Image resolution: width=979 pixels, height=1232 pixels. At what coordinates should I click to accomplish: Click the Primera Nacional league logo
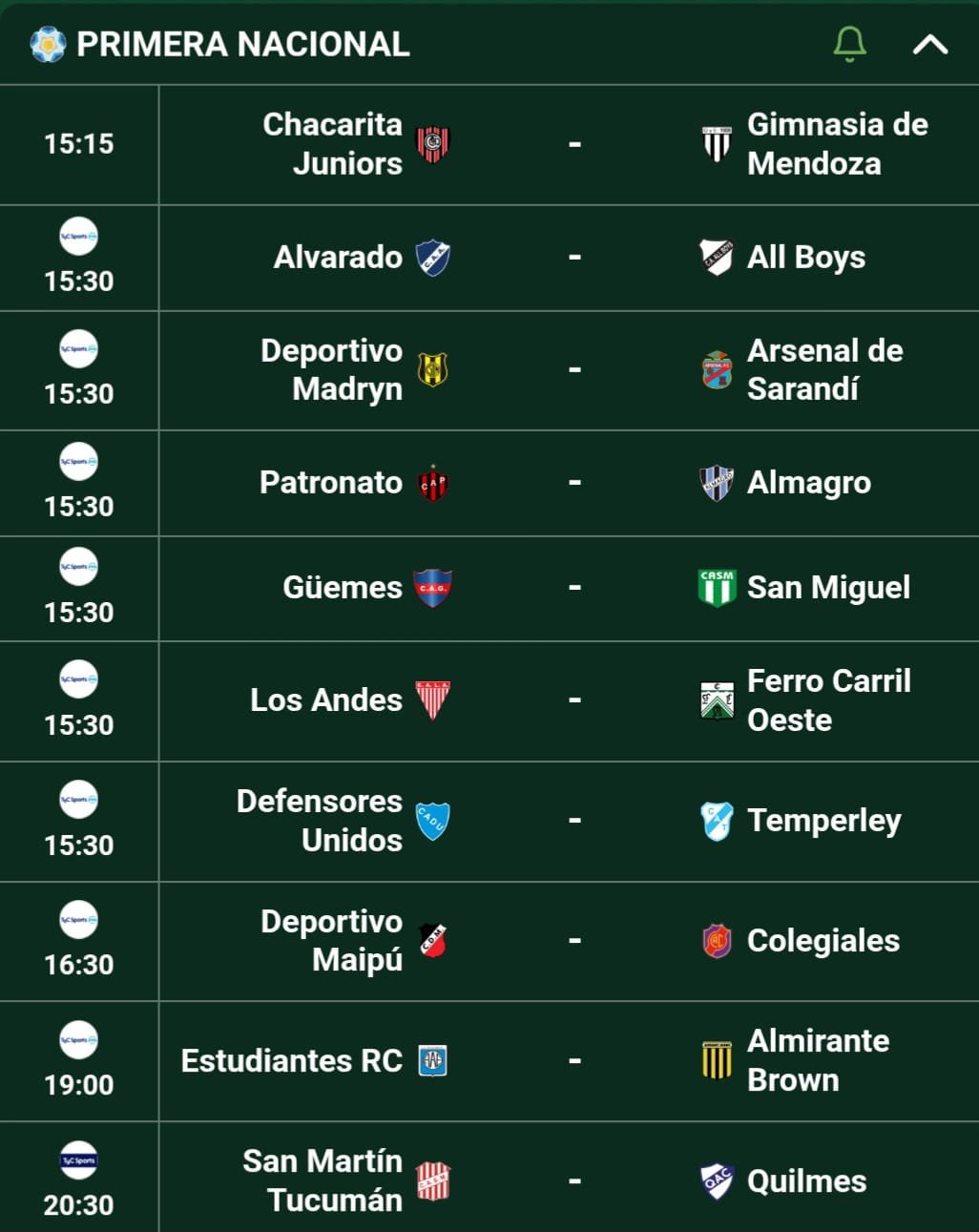click(48, 44)
